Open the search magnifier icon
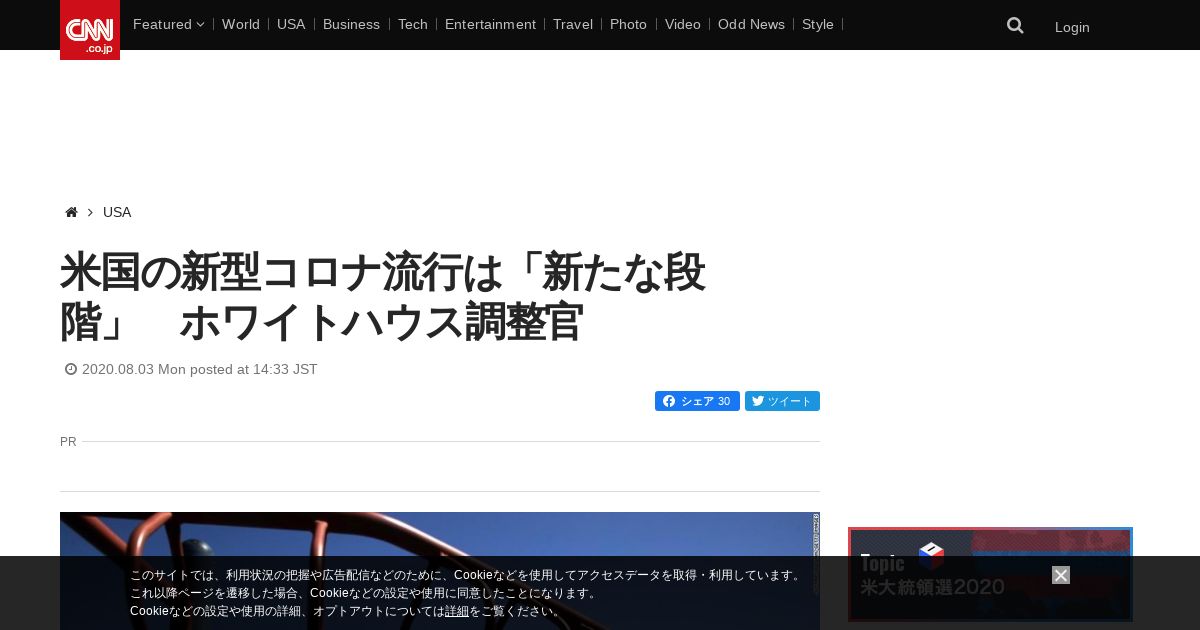Viewport: 1200px width, 630px height. [1015, 26]
